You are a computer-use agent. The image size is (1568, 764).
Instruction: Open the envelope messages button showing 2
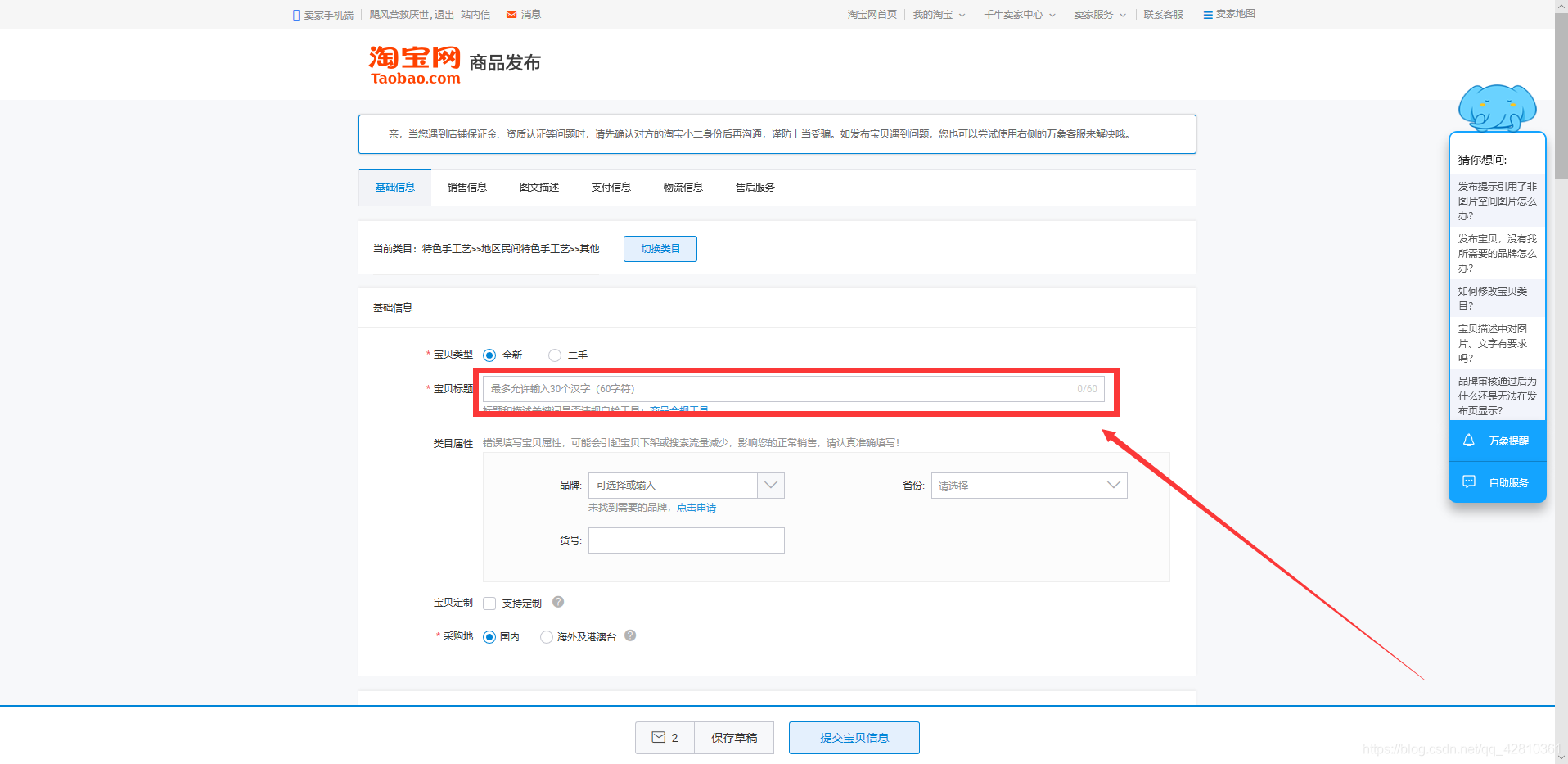coord(665,738)
